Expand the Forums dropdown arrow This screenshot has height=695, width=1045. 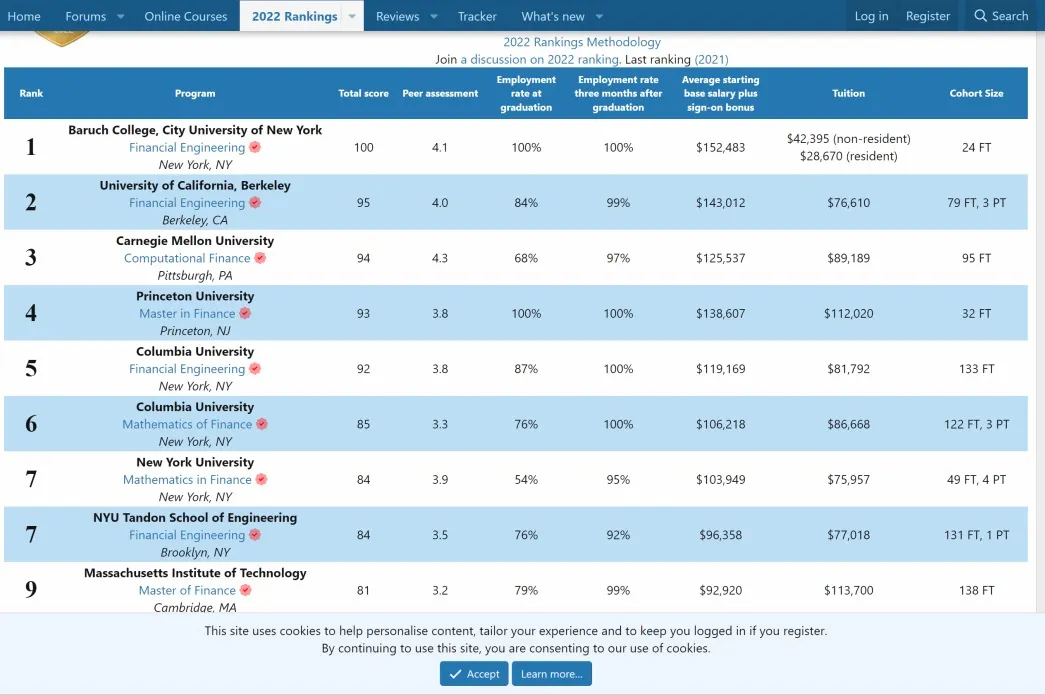(x=121, y=16)
